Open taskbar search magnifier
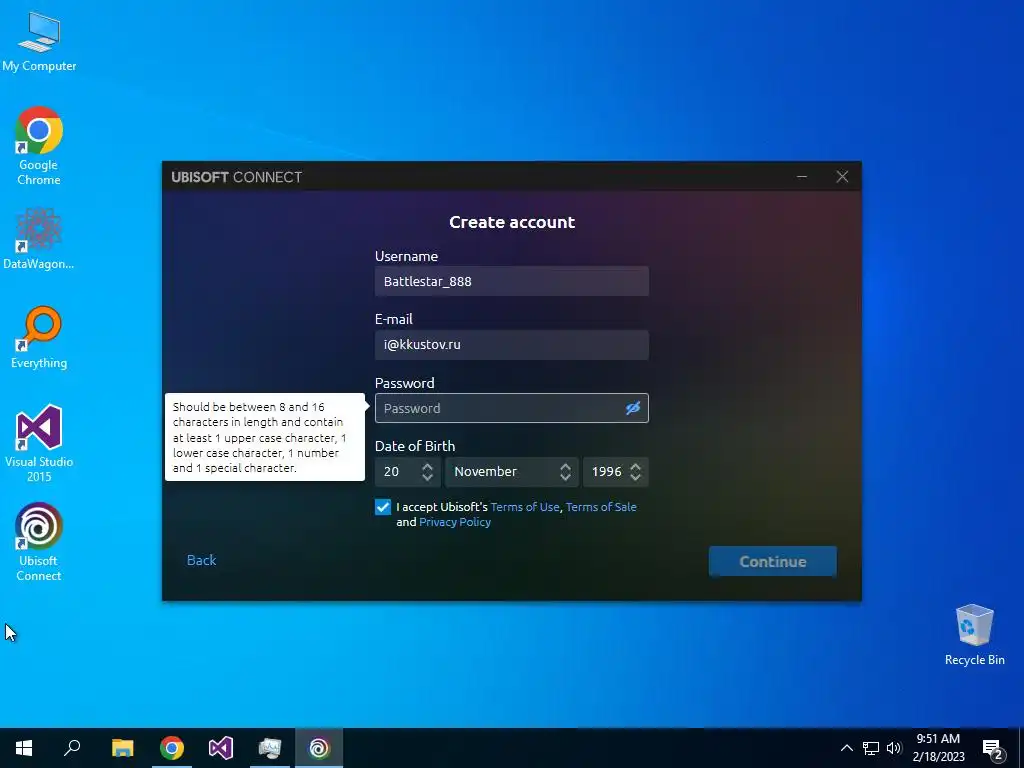This screenshot has height=768, width=1024. pos(72,748)
